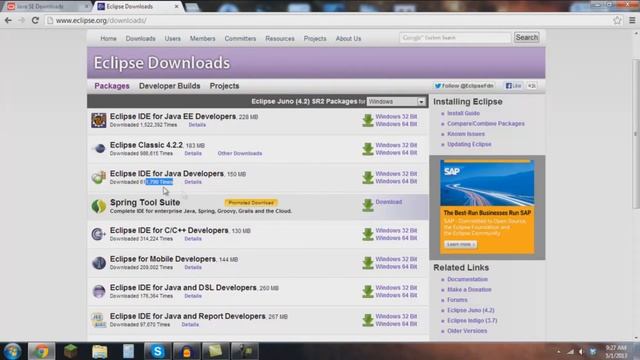
Task: Click Learn more in the SAP ad
Action: [x=460, y=244]
